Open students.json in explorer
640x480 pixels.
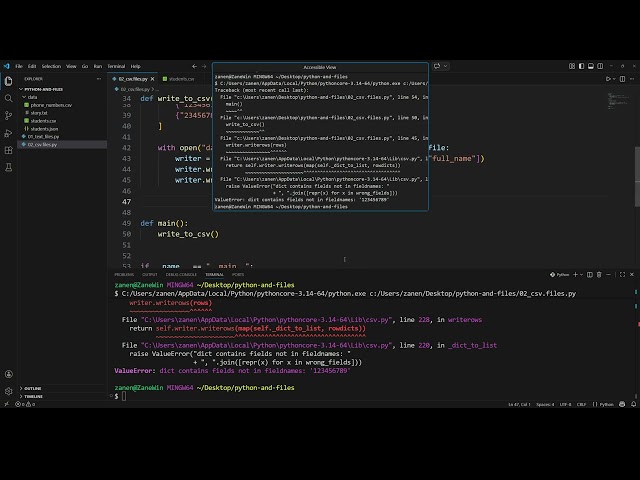tap(44, 129)
